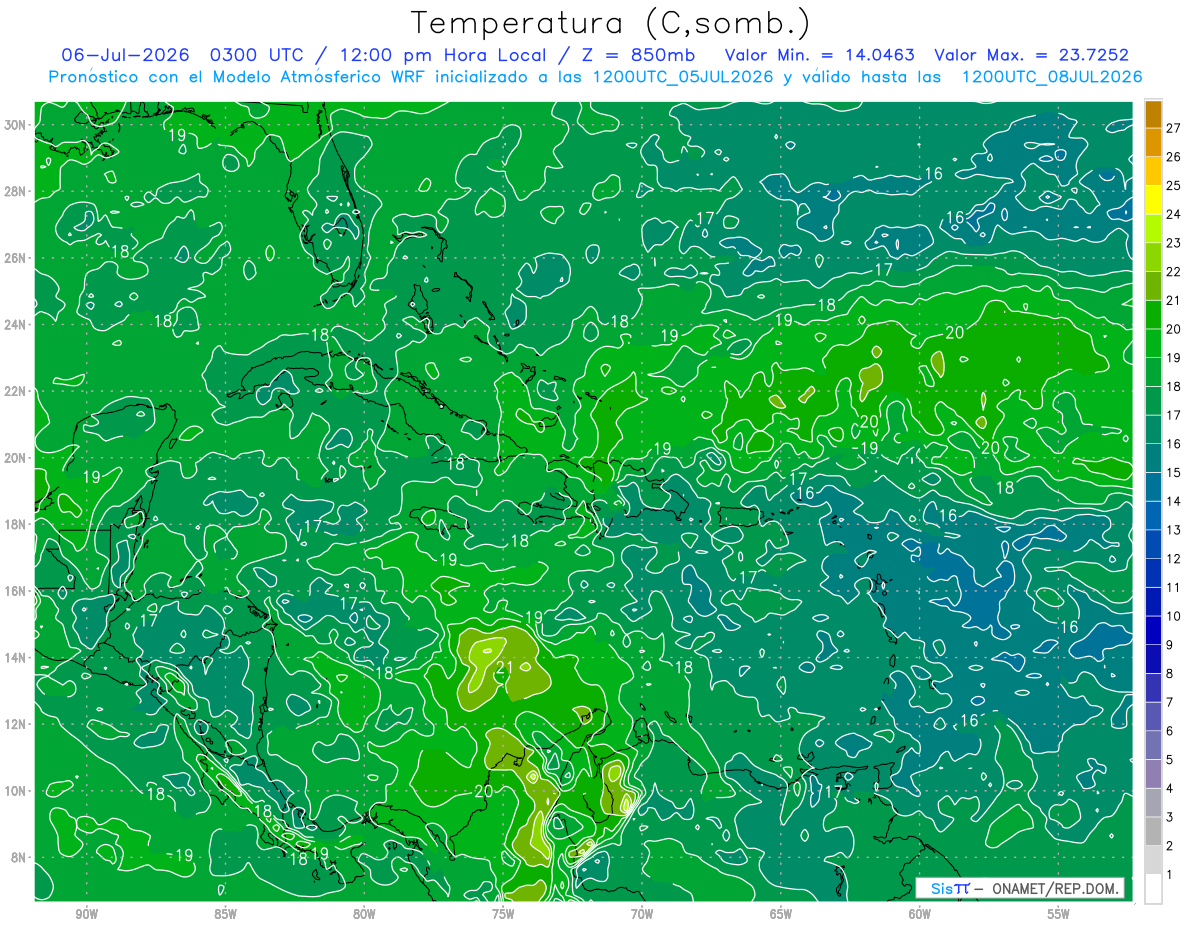Click the '85W' longitude axis label
Screen dimensions: 1200x927
click(x=225, y=915)
